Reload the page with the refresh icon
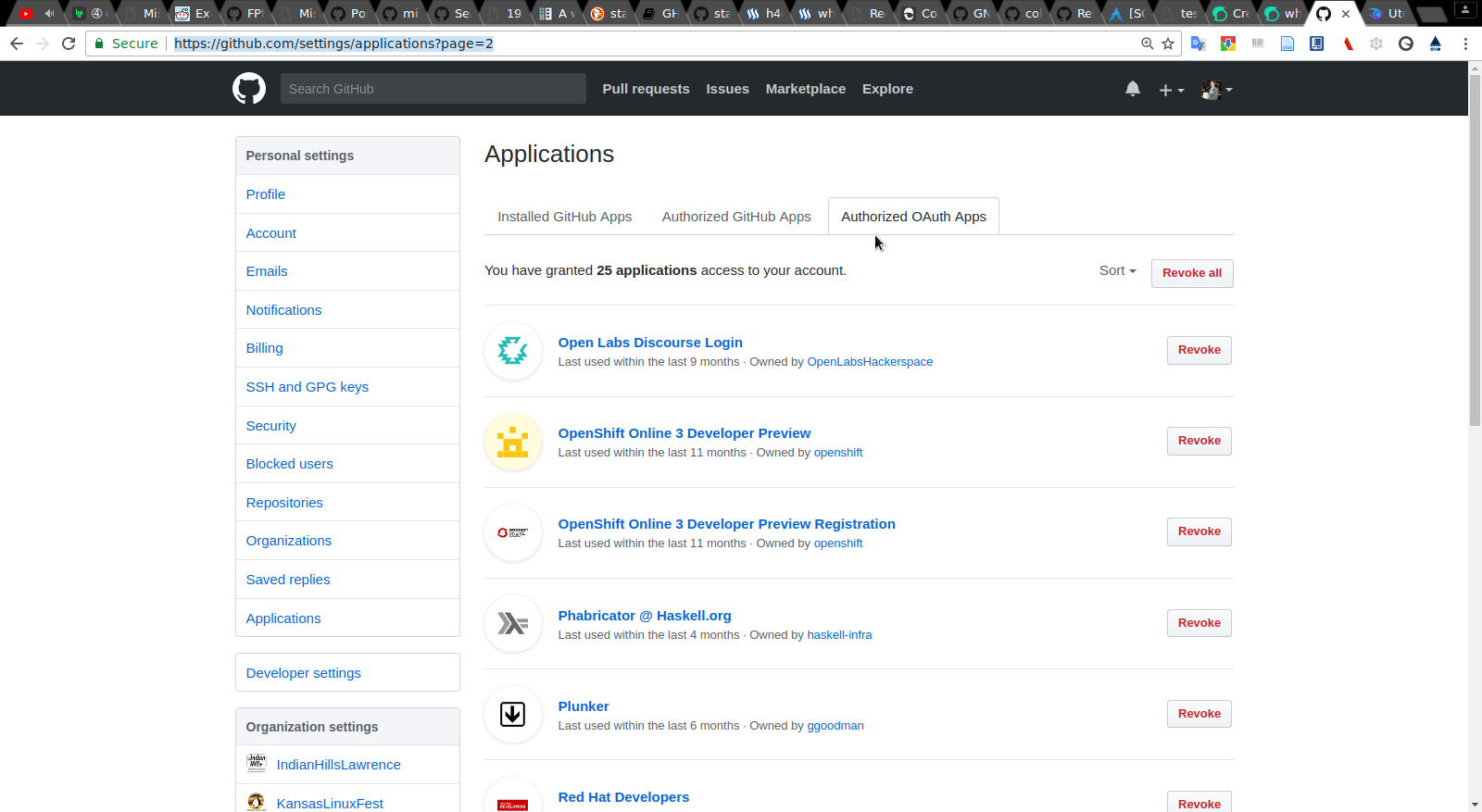 pyautogui.click(x=69, y=44)
